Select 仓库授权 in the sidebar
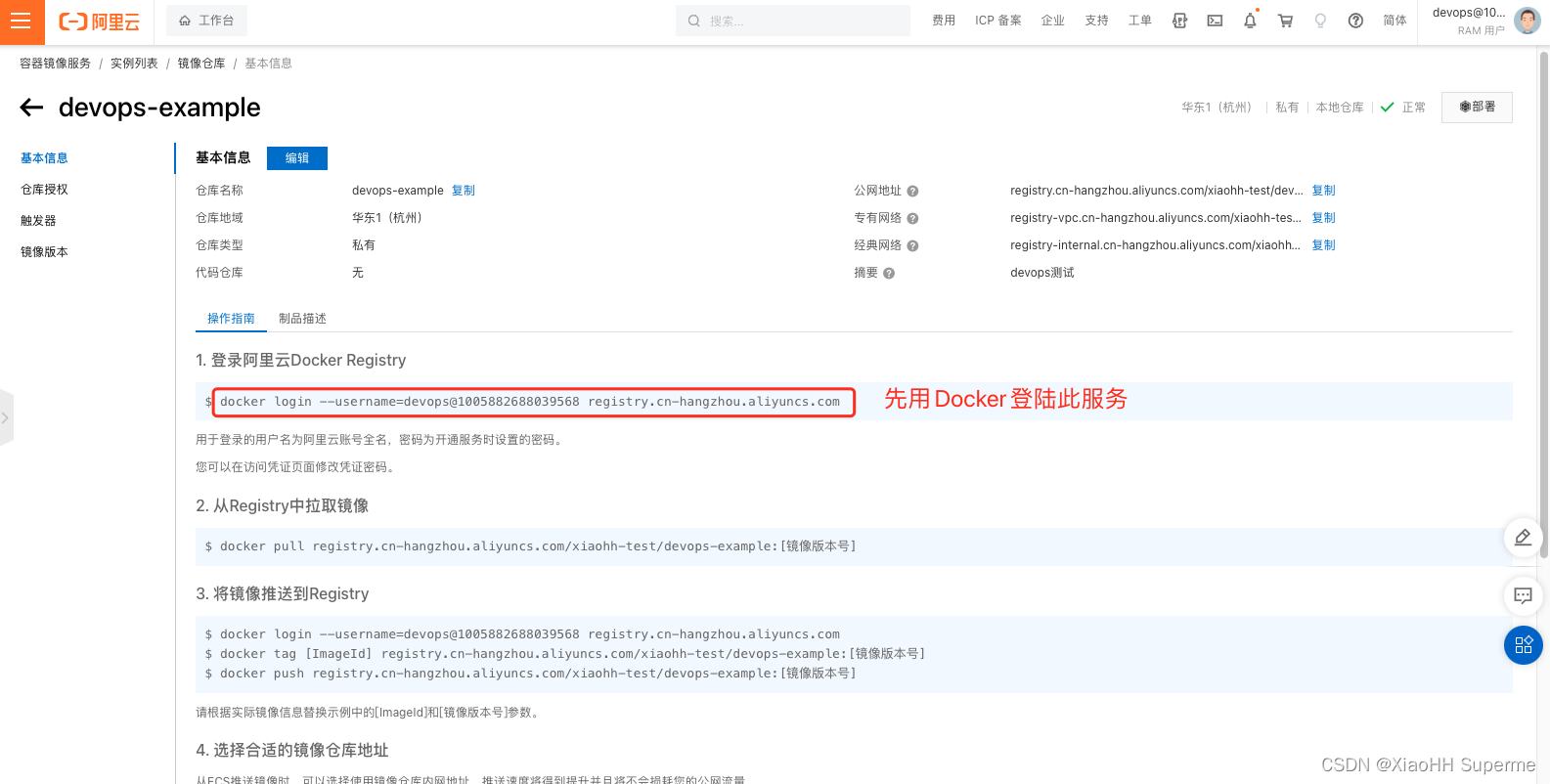The width and height of the screenshot is (1550, 784). [44, 190]
